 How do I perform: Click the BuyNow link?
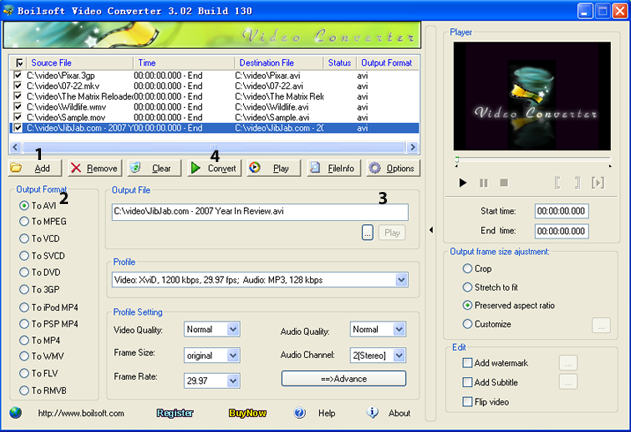tap(247, 413)
